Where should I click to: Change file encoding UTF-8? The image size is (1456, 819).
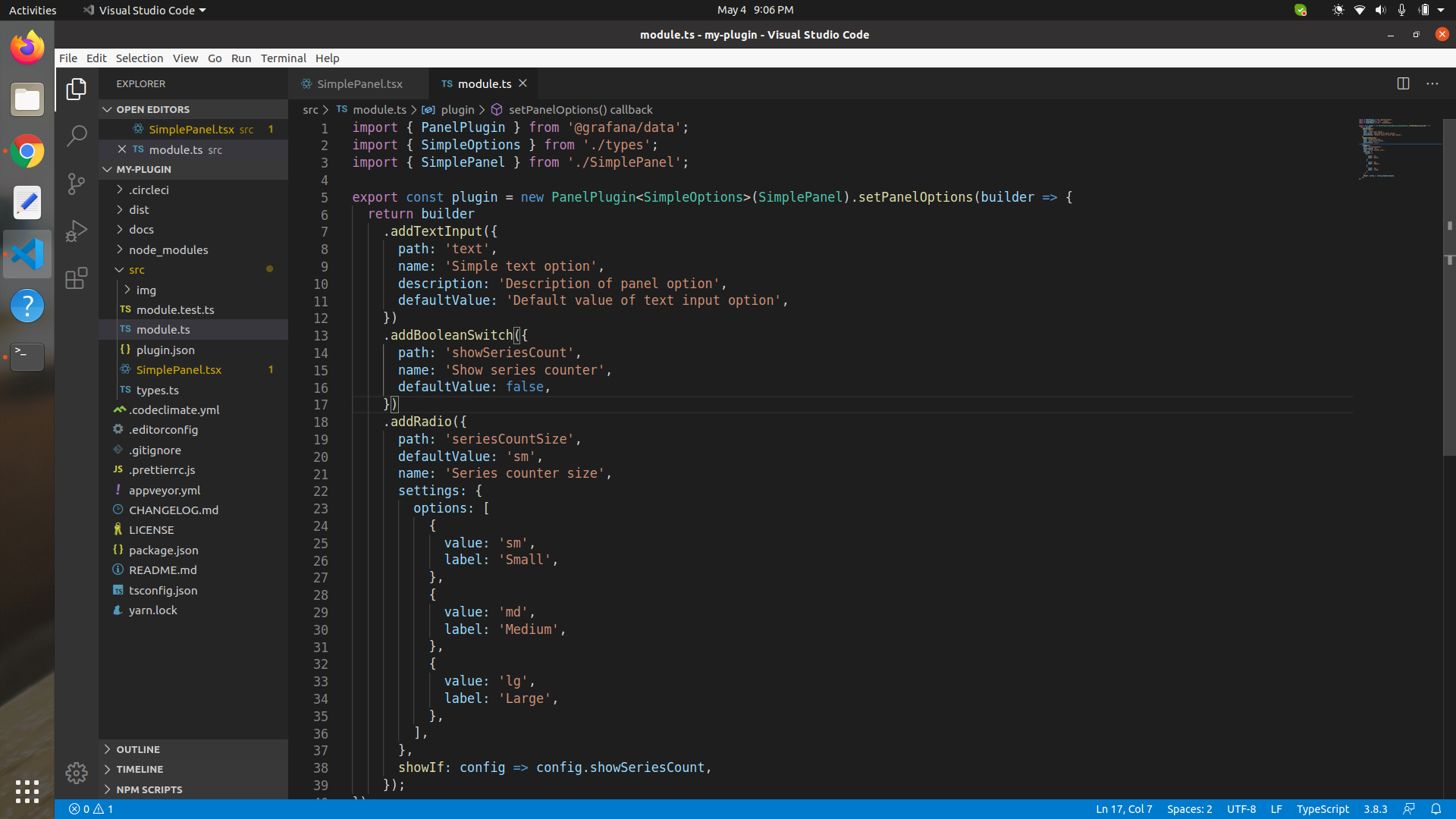point(1241,809)
